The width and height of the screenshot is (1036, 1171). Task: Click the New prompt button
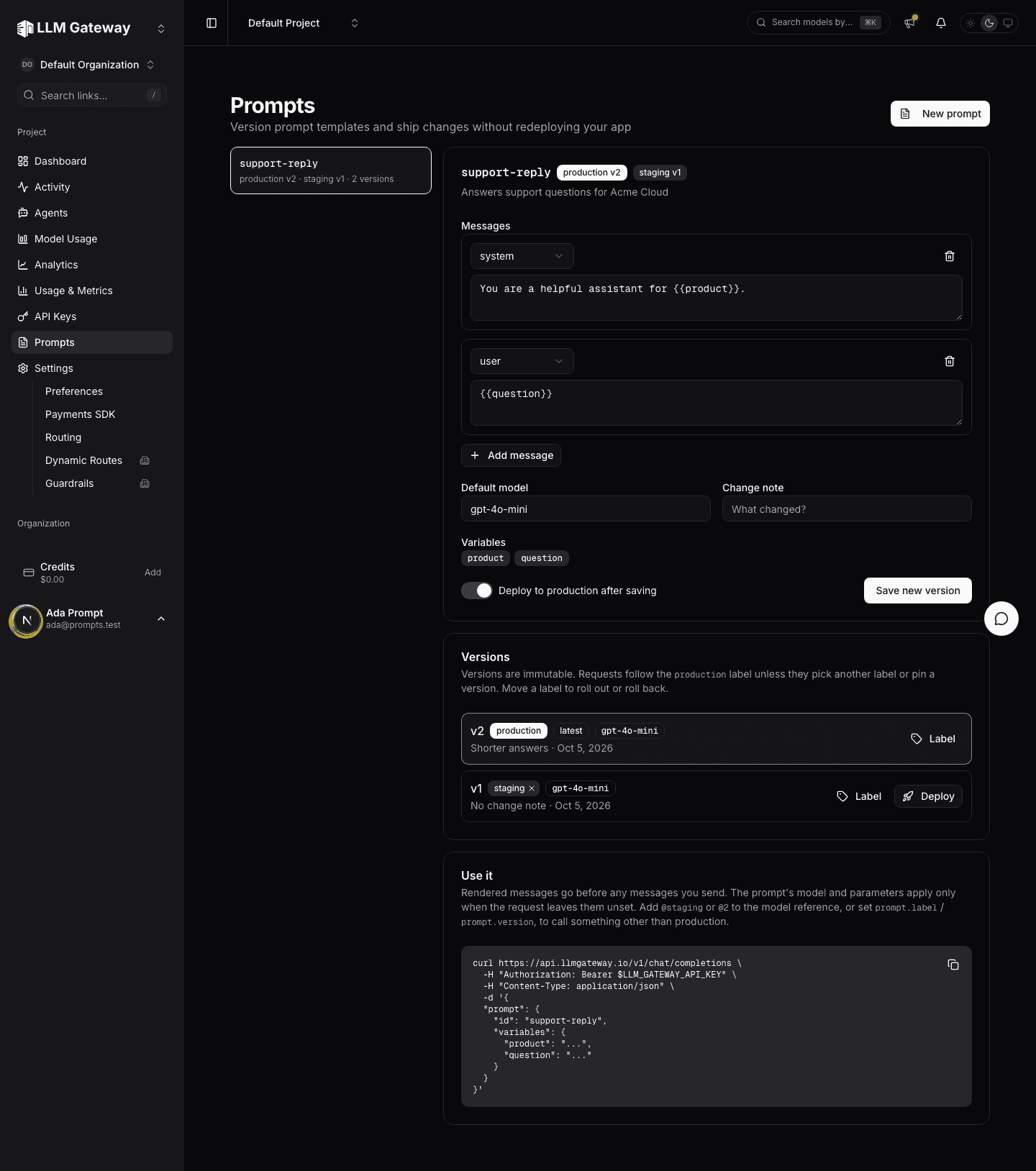[x=940, y=114]
